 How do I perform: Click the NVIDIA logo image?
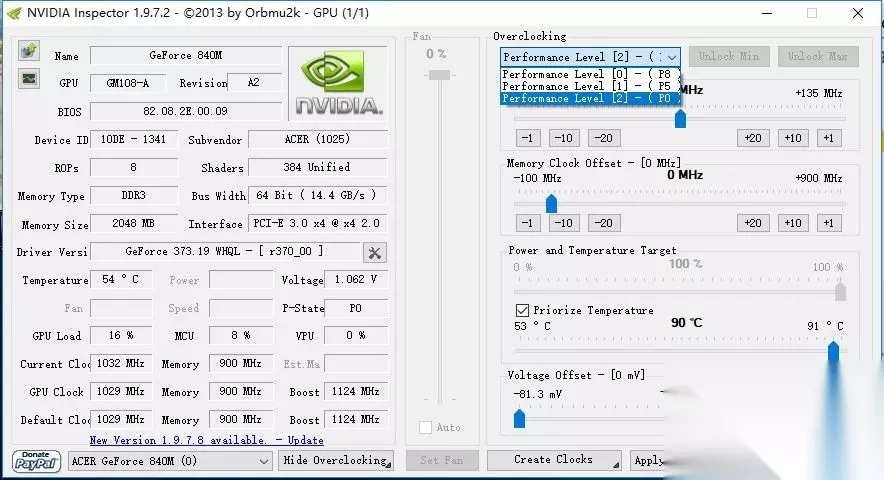(338, 83)
